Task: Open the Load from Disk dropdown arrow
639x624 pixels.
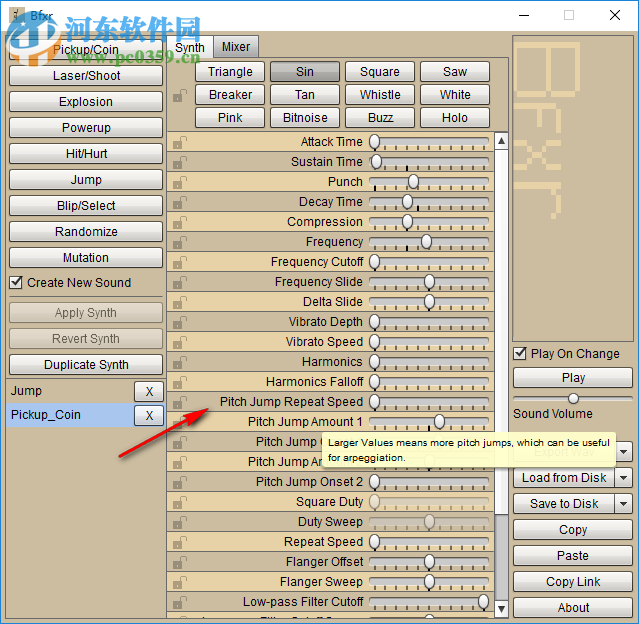Action: click(624, 477)
